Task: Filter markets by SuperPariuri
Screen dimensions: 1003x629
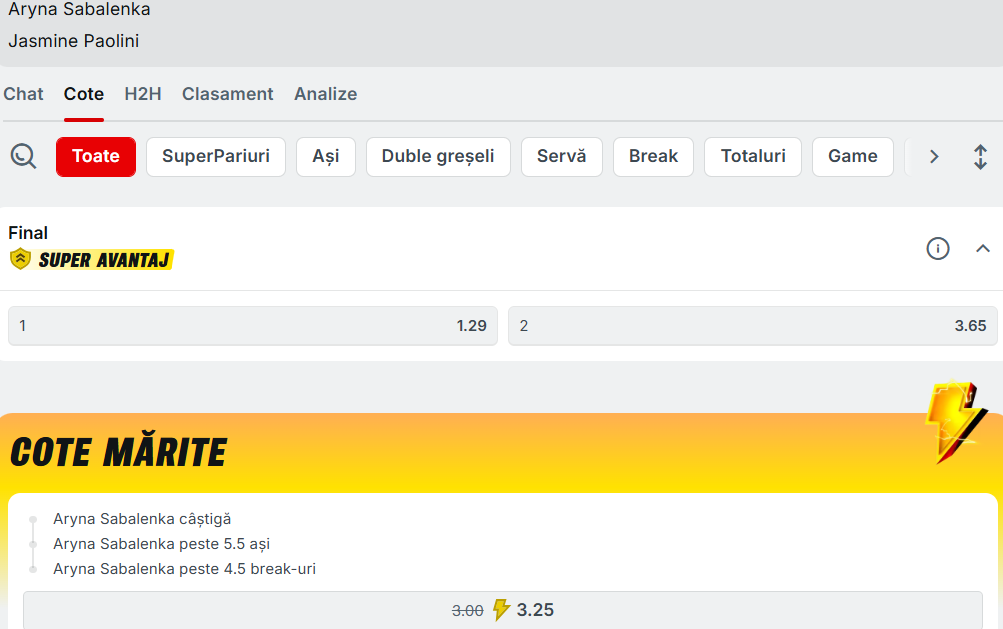Action: pos(216,156)
